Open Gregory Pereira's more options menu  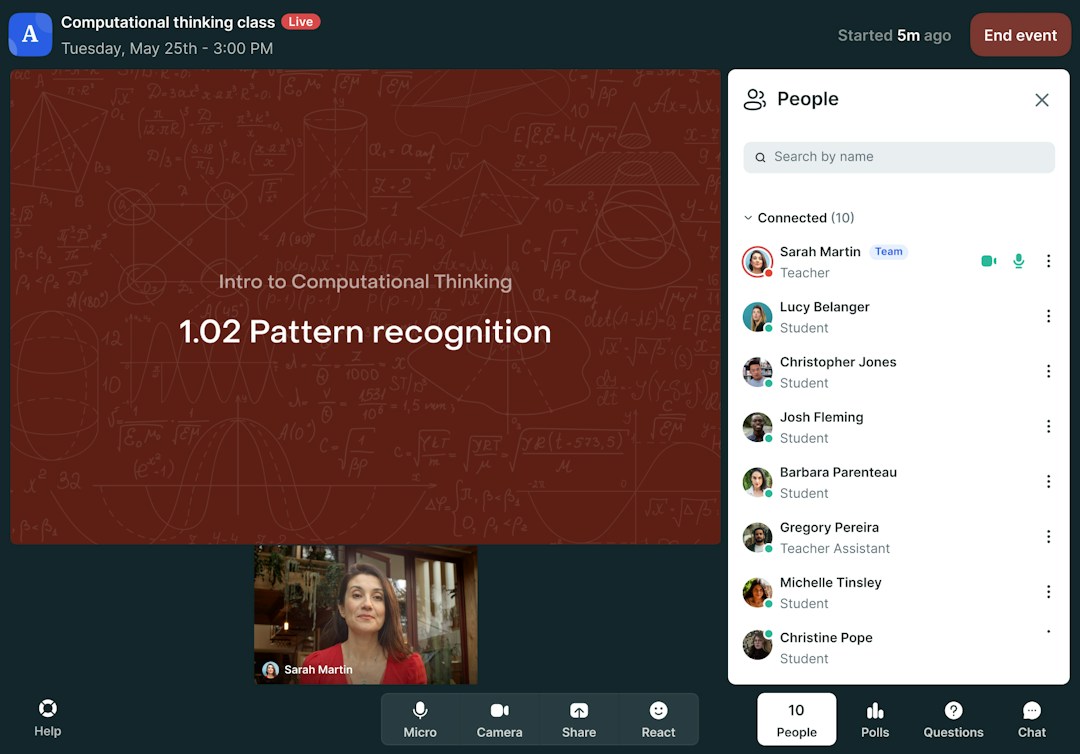coord(1048,536)
